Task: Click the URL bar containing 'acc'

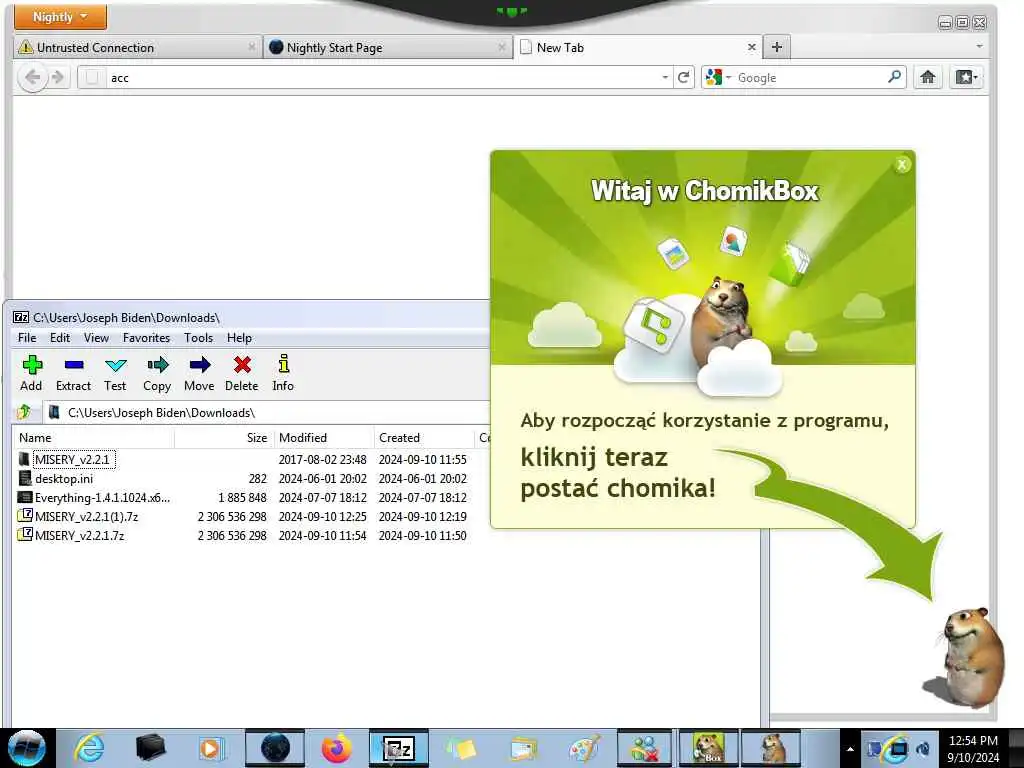Action: (374, 78)
